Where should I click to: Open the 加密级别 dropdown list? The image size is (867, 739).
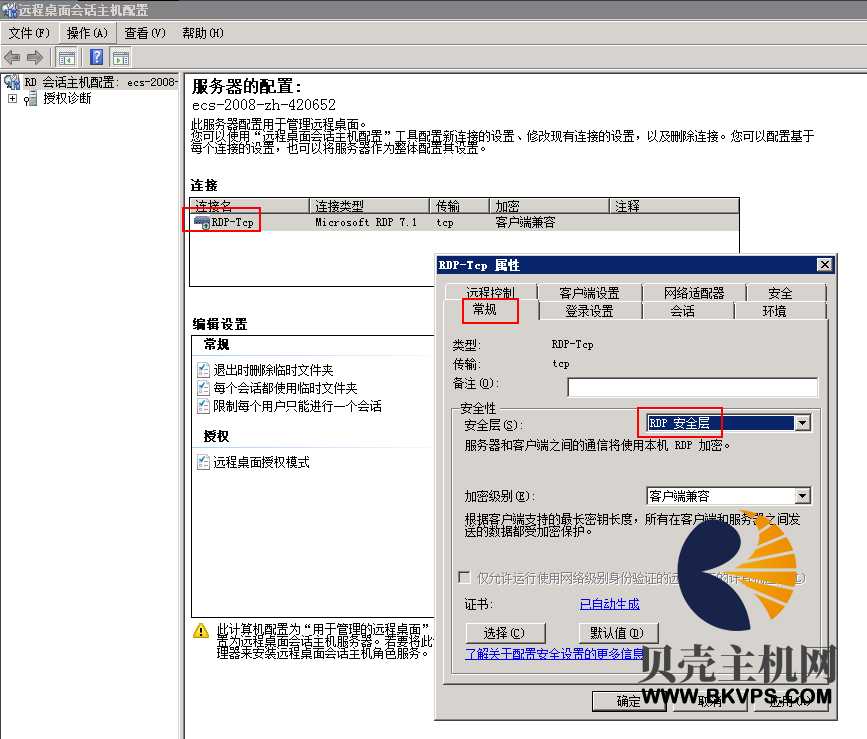801,496
